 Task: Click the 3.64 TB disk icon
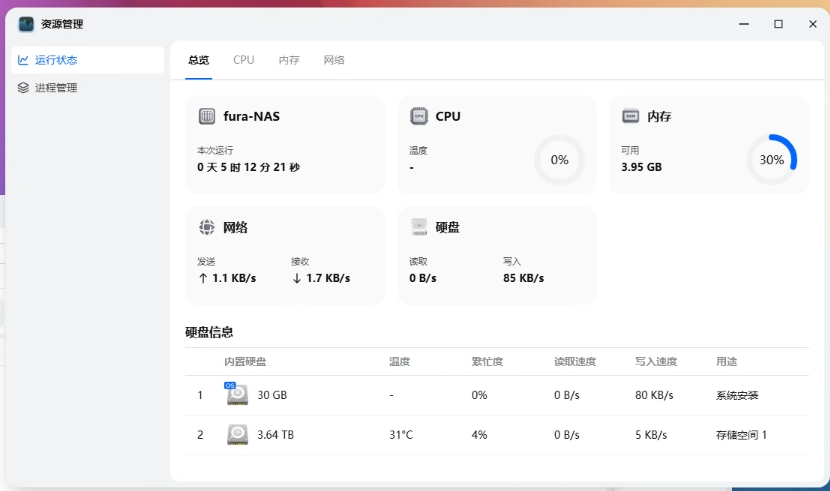click(x=237, y=434)
